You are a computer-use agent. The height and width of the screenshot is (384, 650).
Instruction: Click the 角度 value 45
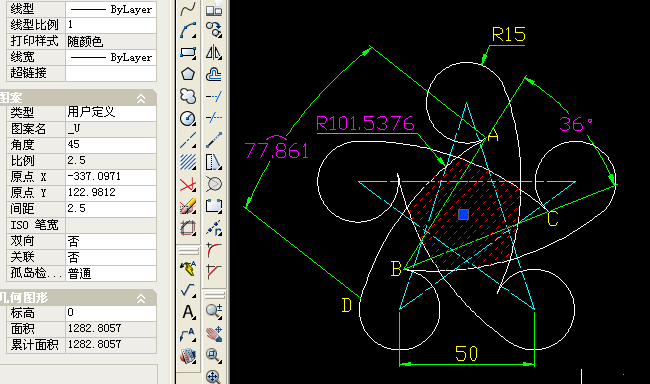point(111,145)
